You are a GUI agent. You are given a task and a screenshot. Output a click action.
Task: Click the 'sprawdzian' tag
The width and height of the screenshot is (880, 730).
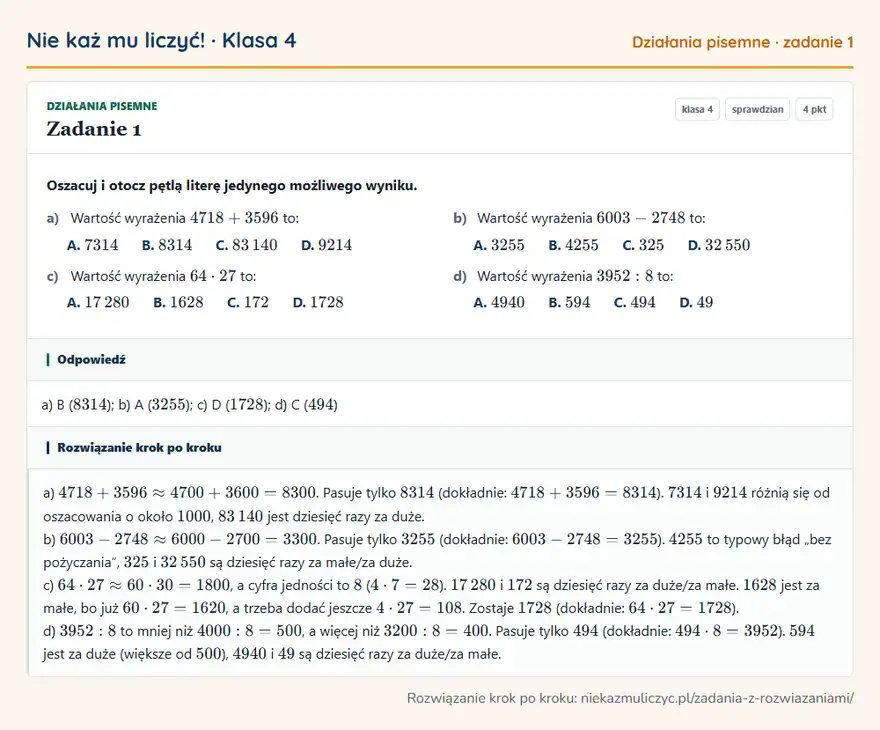click(x=758, y=109)
